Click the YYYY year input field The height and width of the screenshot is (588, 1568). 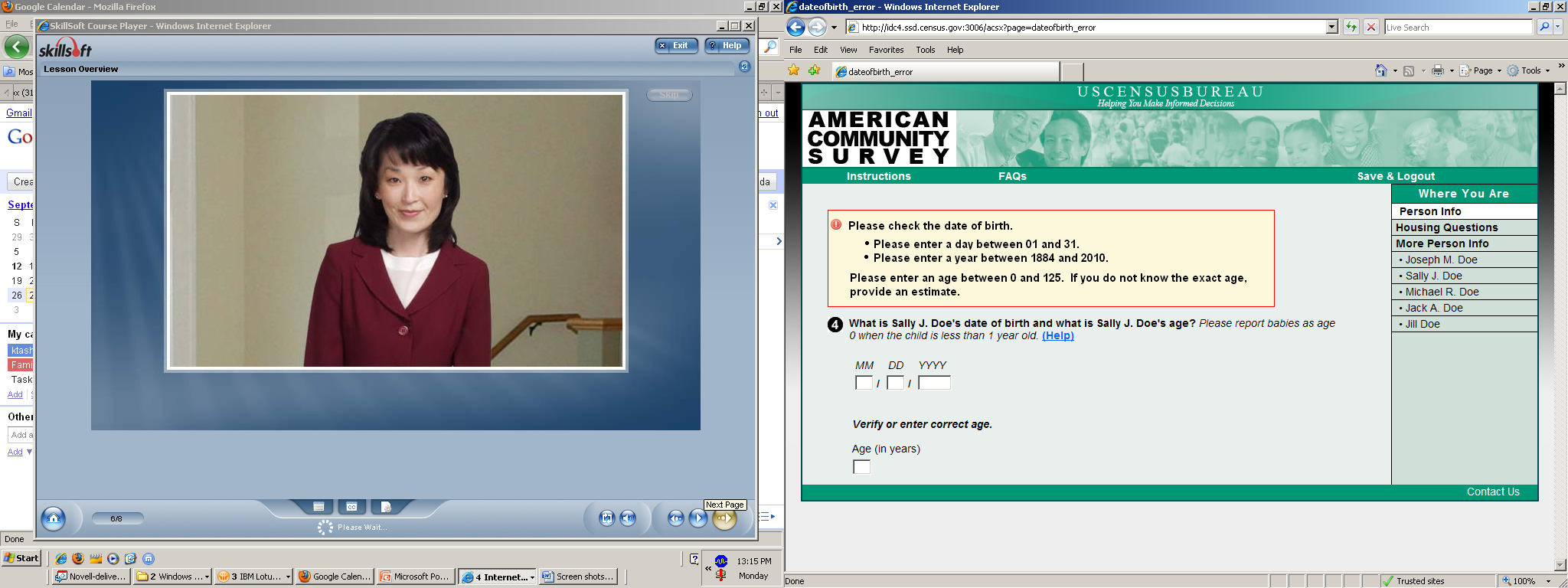point(934,383)
